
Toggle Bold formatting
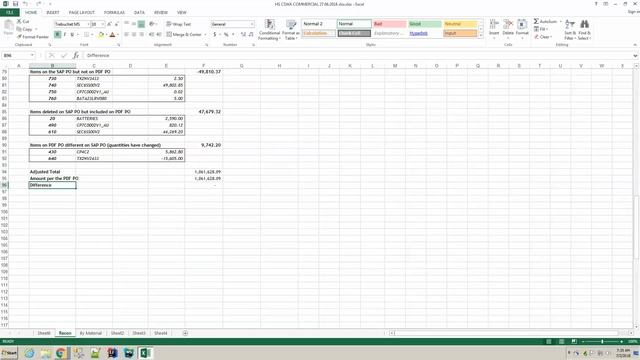pos(58,35)
